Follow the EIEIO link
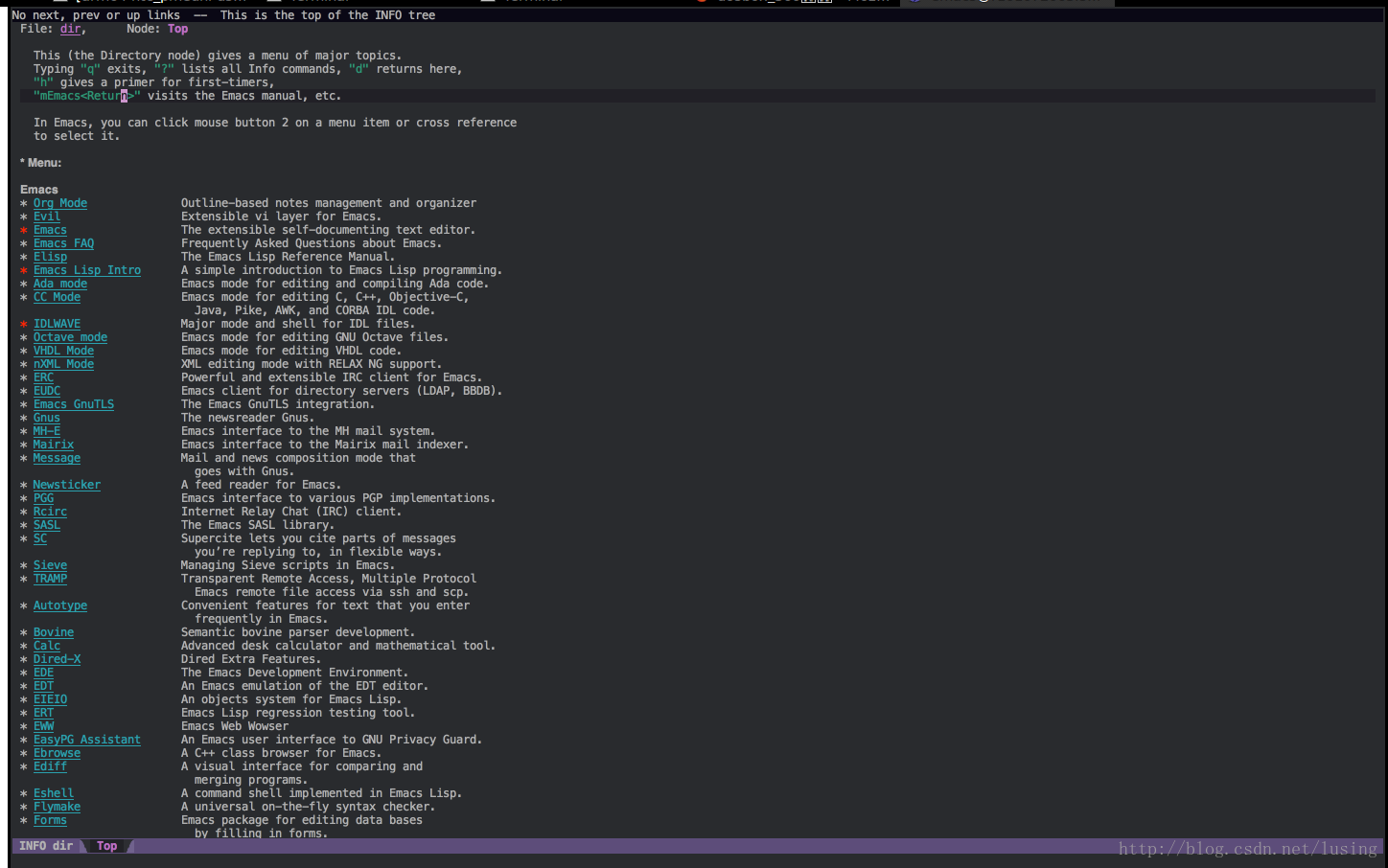This screenshot has width=1388, height=868. [50, 699]
